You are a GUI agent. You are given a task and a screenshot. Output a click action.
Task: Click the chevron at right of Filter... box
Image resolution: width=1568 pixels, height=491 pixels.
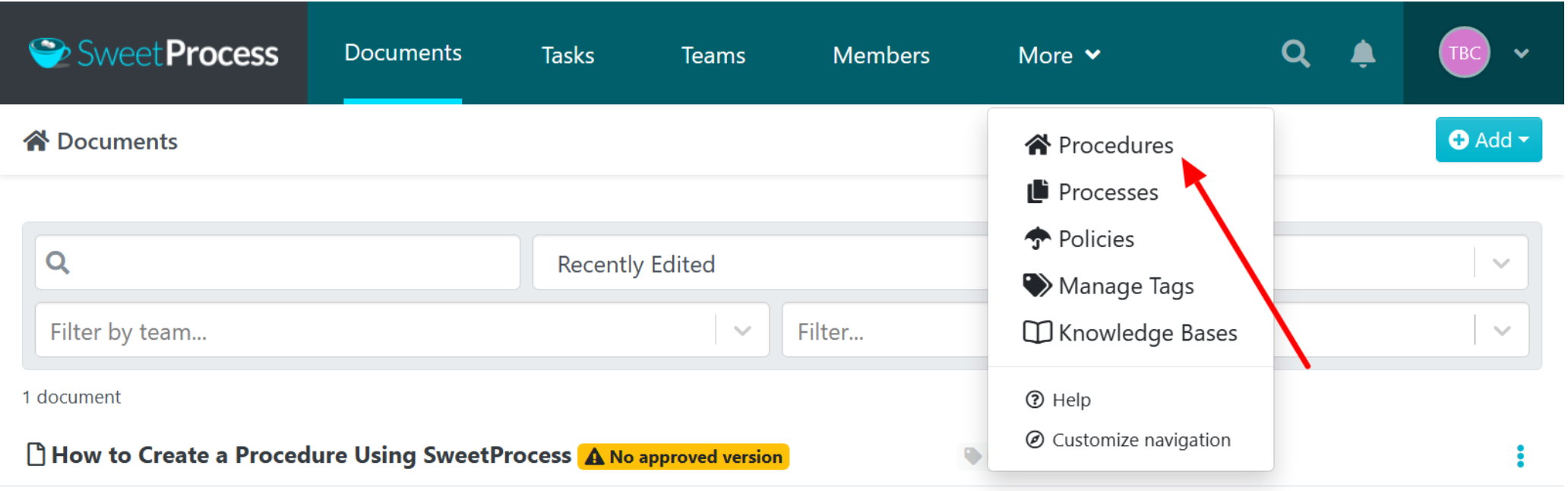[x=1501, y=331]
